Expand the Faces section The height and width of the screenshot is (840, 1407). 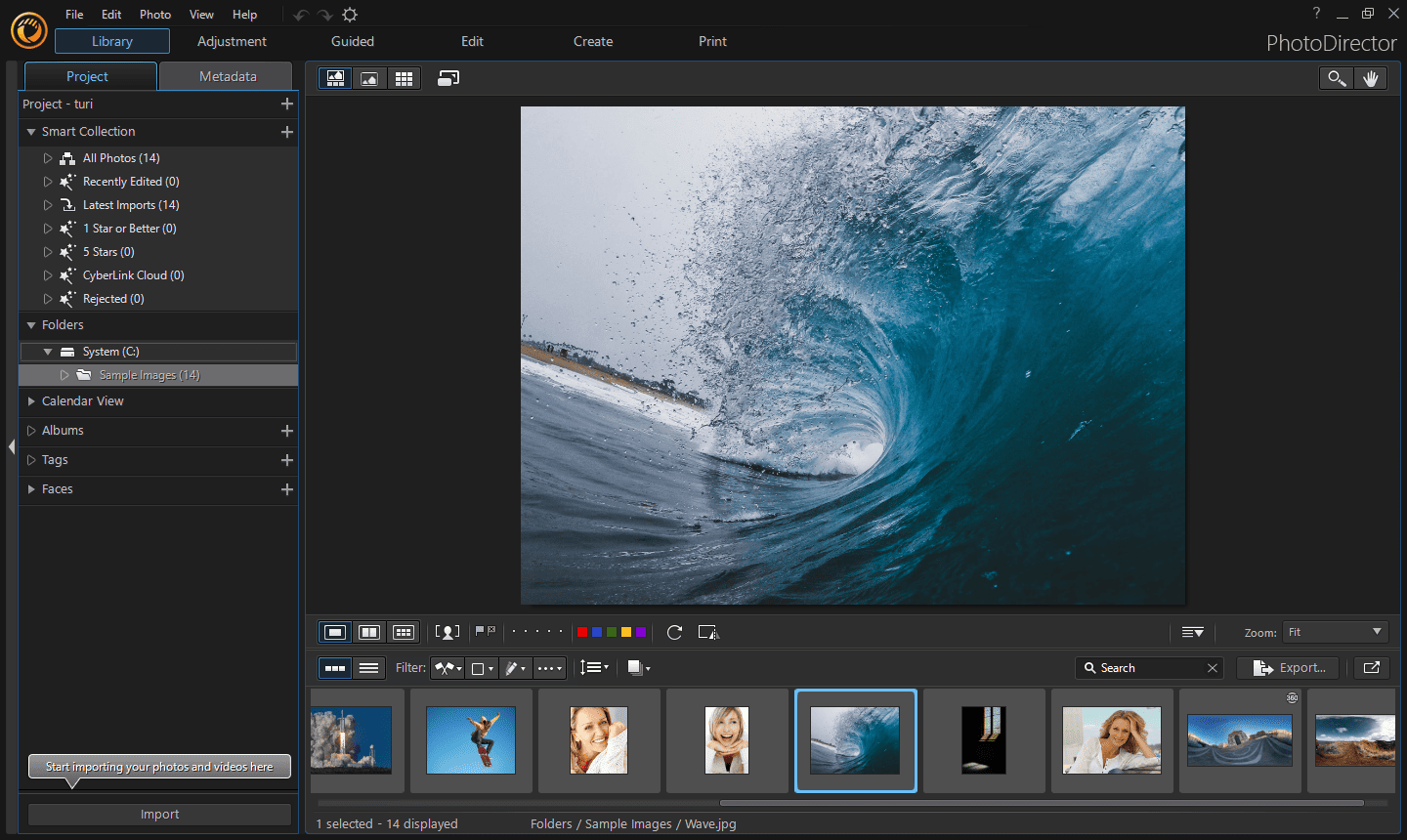[x=31, y=489]
